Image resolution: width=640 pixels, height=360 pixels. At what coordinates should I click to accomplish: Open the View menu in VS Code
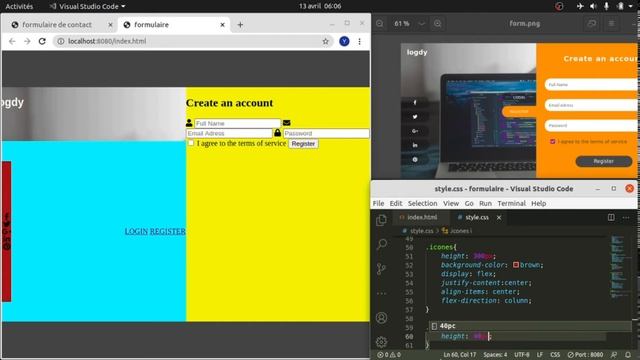[451, 203]
